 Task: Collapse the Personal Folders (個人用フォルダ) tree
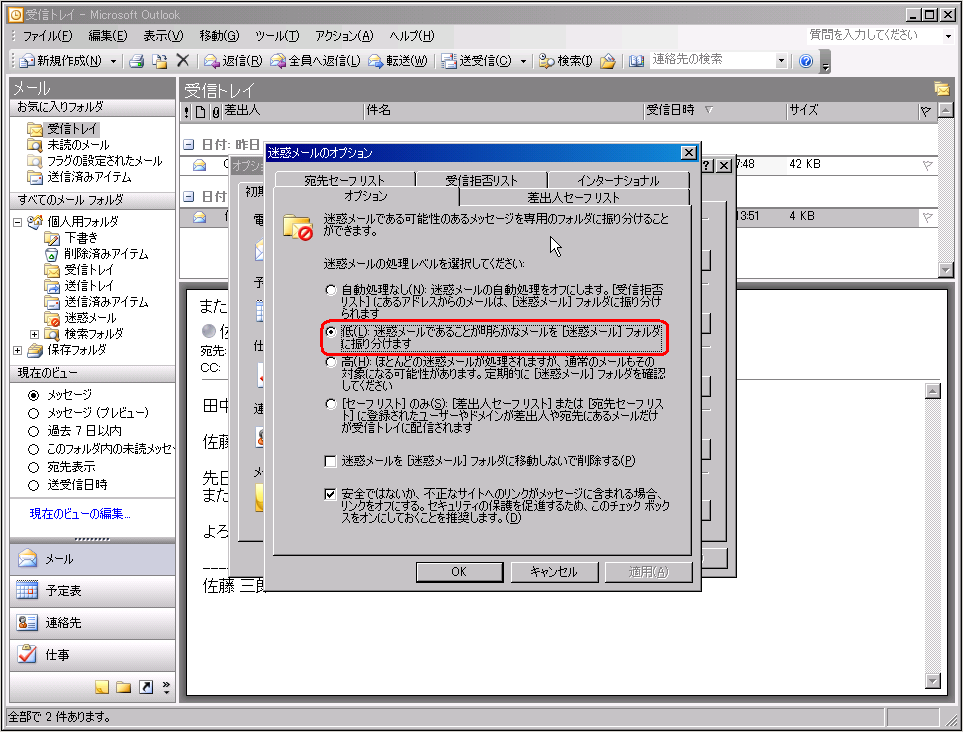[x=17, y=222]
